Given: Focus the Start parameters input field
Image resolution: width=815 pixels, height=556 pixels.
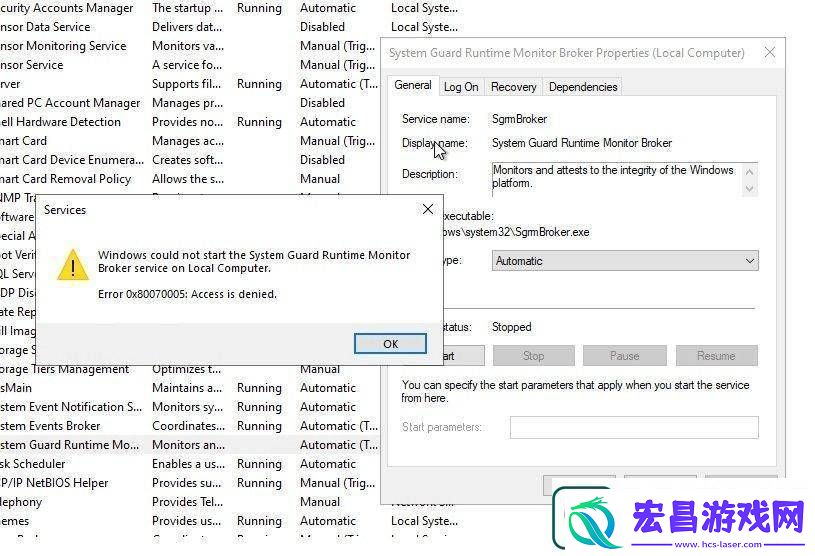Looking at the screenshot, I should tap(634, 427).
